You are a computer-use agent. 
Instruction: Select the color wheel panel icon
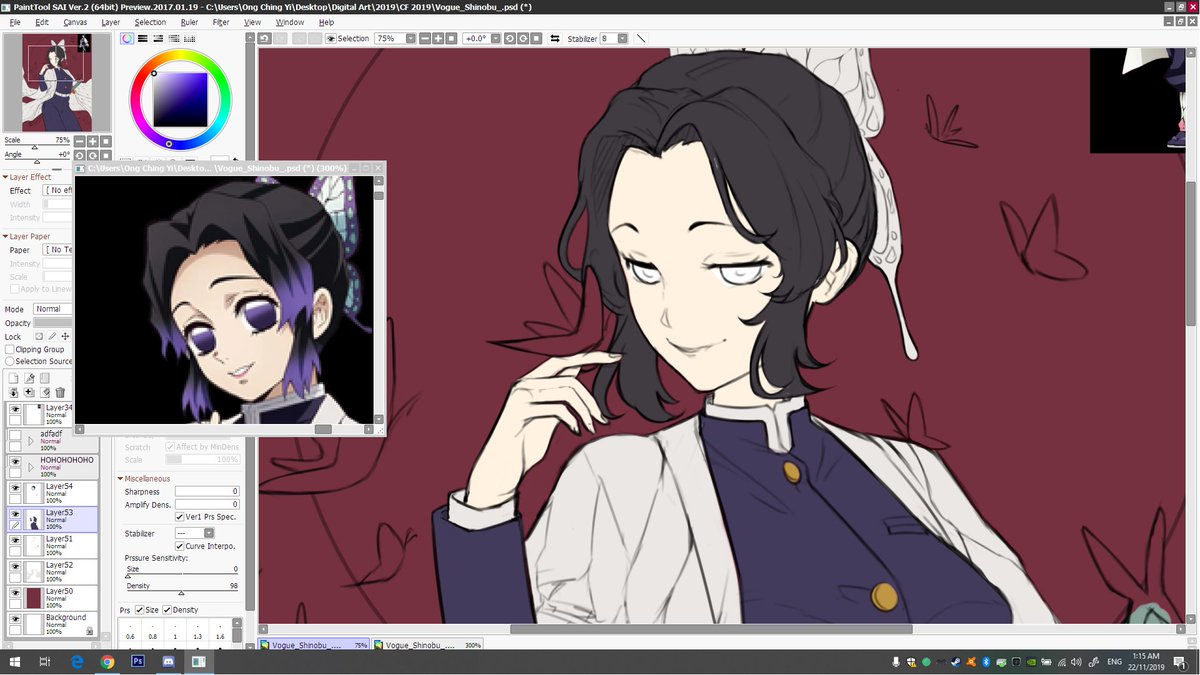(128, 39)
